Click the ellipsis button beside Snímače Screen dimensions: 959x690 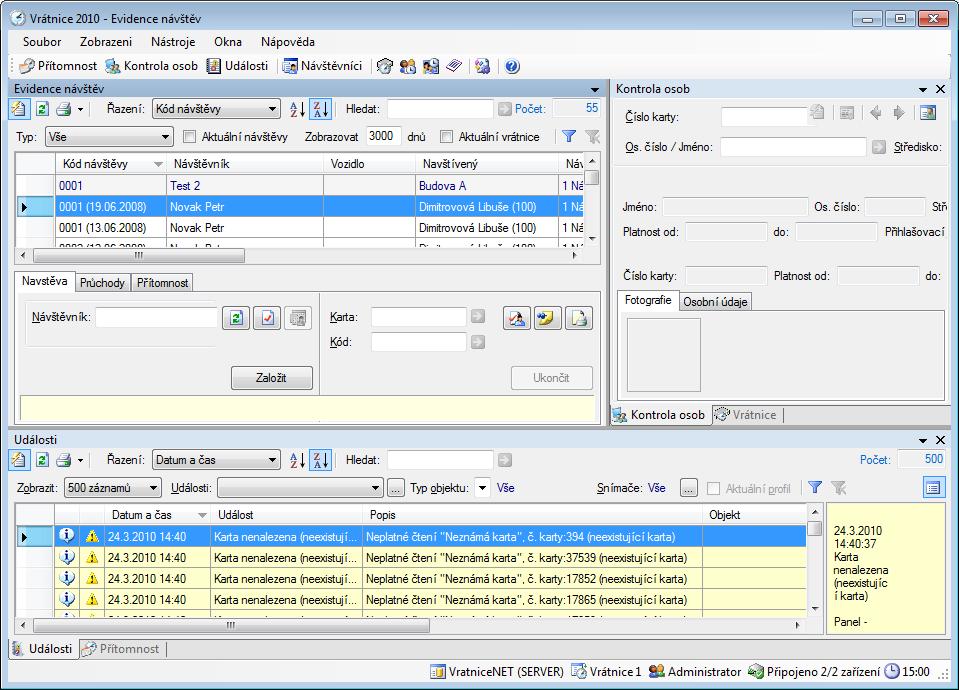click(689, 488)
